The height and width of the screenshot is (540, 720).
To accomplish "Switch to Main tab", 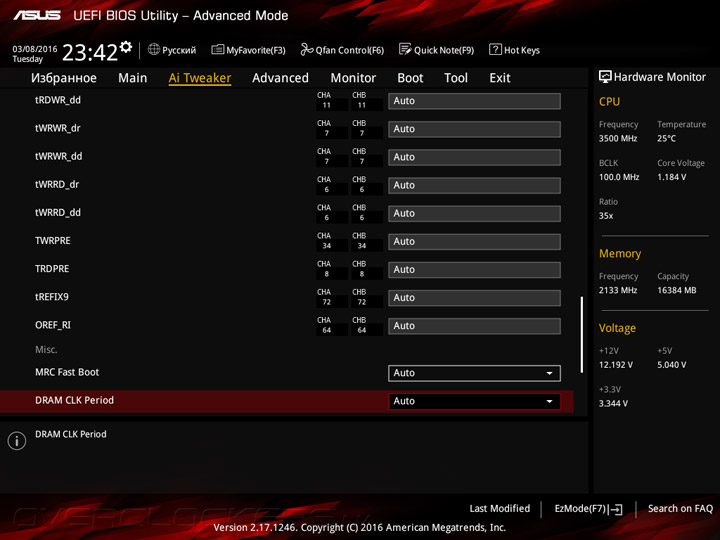I will point(133,78).
